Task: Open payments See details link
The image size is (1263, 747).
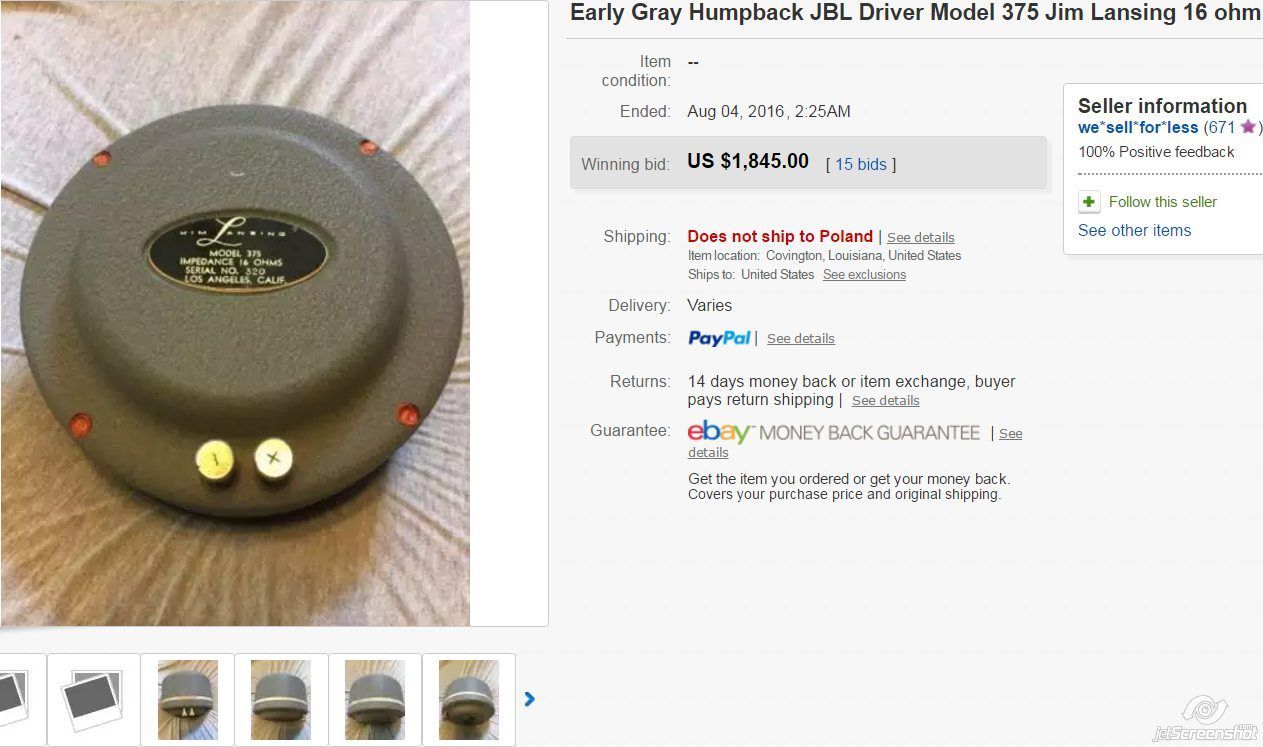Action: (x=800, y=339)
